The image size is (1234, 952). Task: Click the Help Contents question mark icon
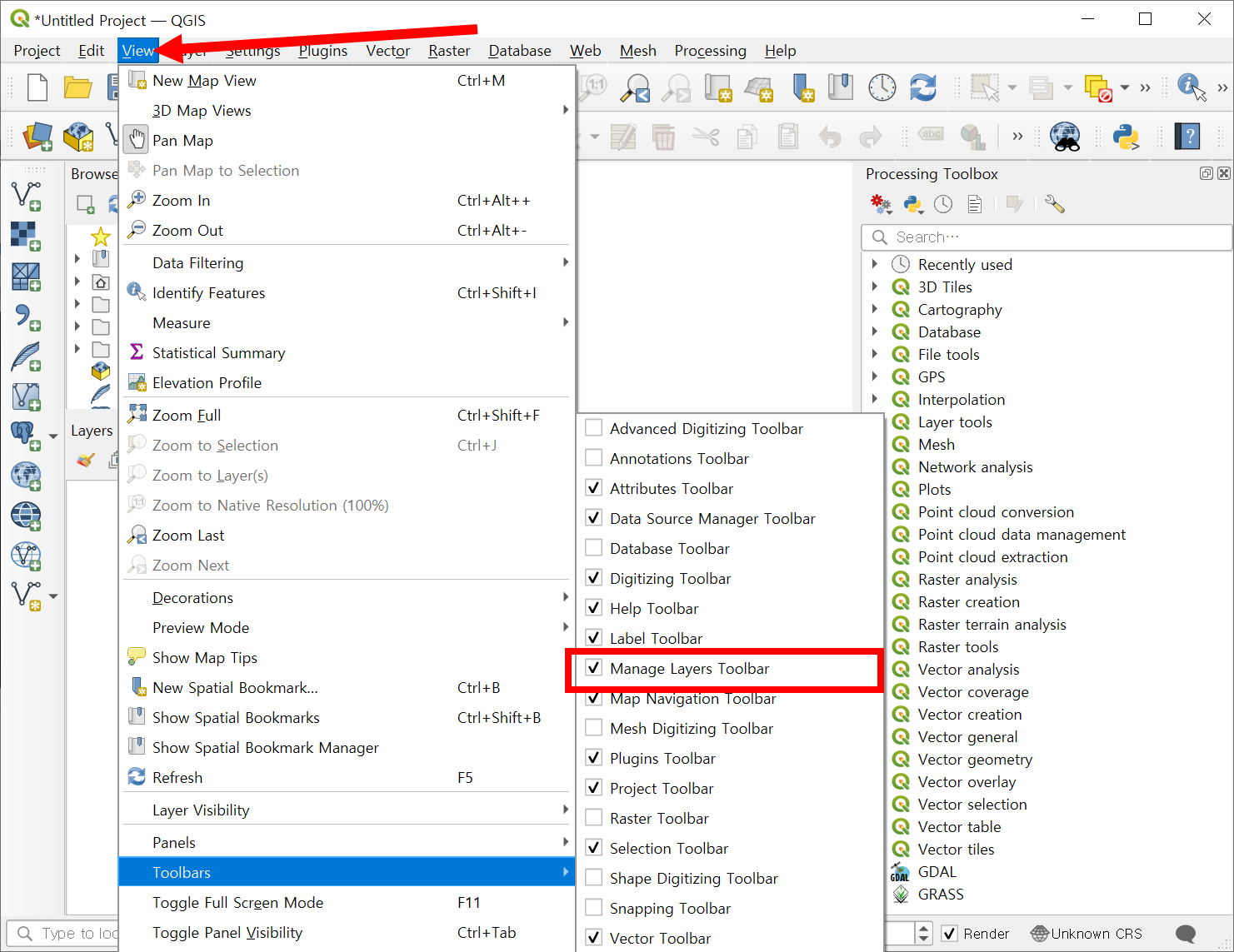[1187, 137]
